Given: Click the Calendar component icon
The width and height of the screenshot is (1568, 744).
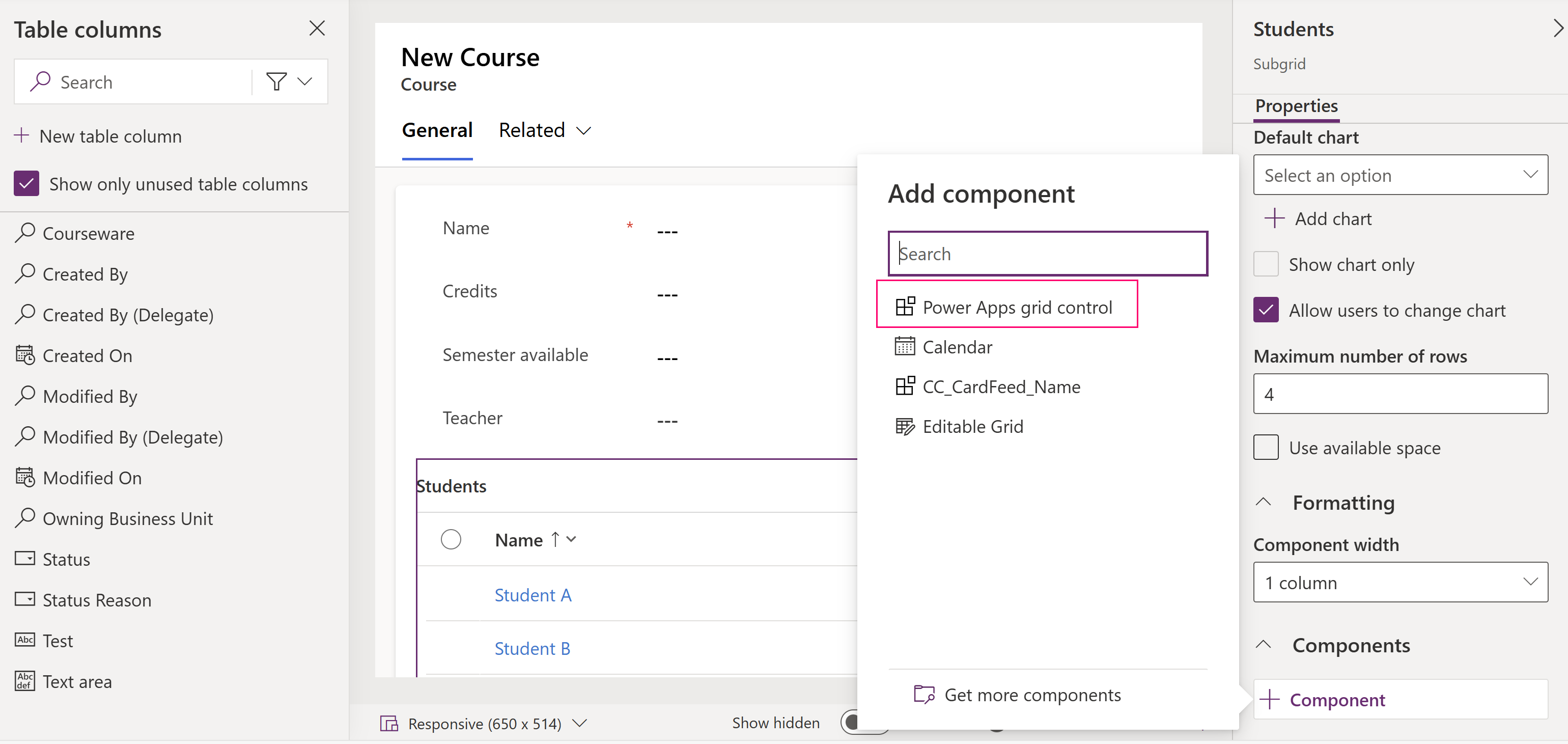Looking at the screenshot, I should pyautogui.click(x=905, y=346).
